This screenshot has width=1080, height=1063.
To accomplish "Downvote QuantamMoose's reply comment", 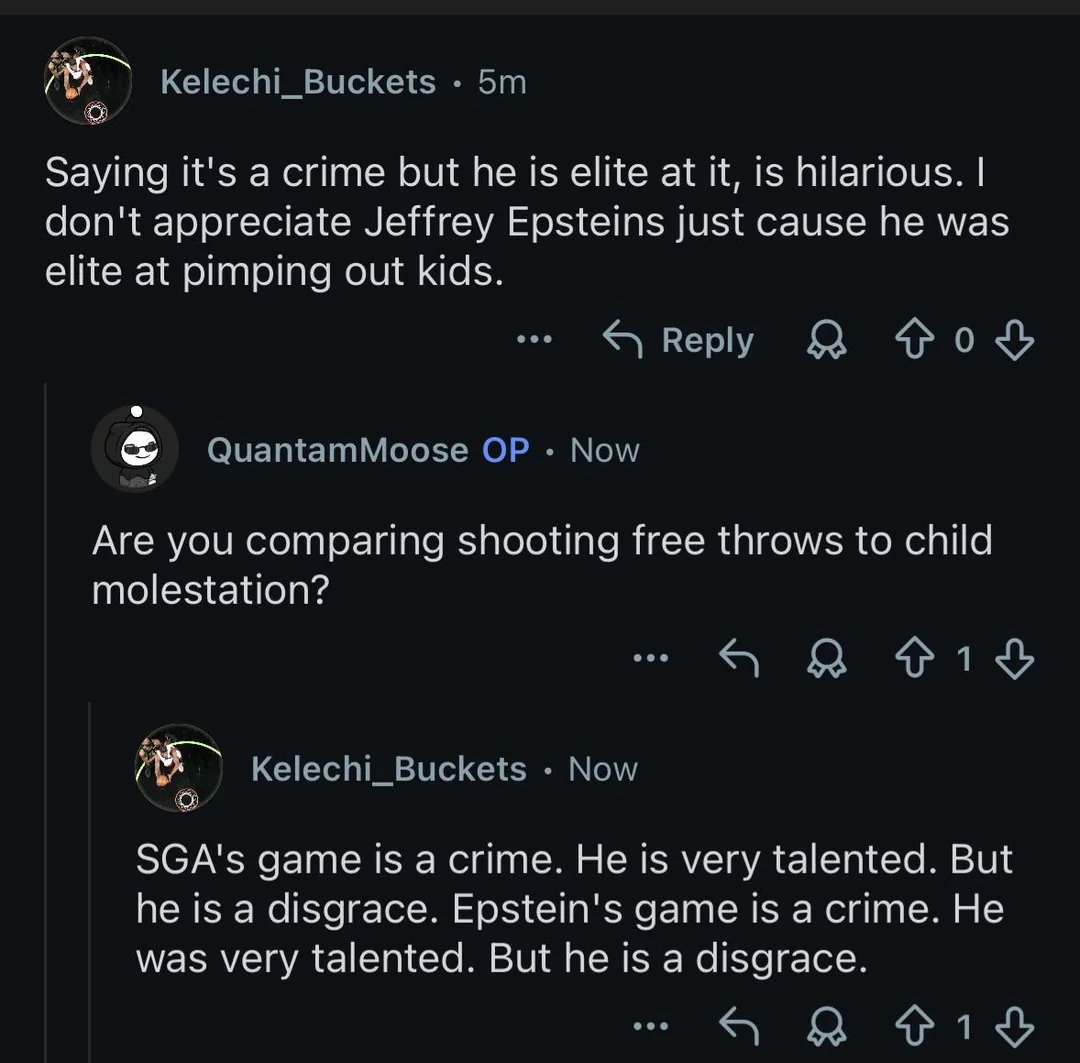I will [1016, 659].
